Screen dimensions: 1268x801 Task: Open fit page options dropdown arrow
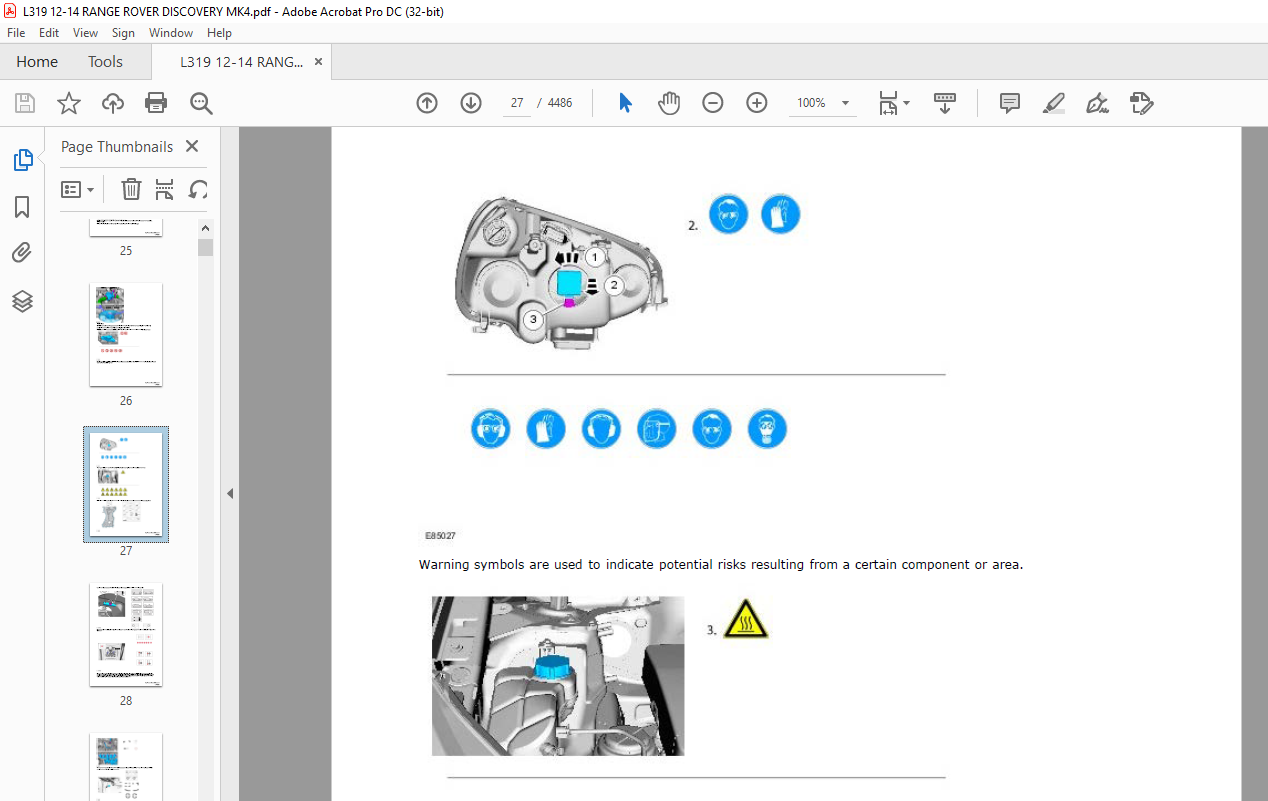pos(906,103)
